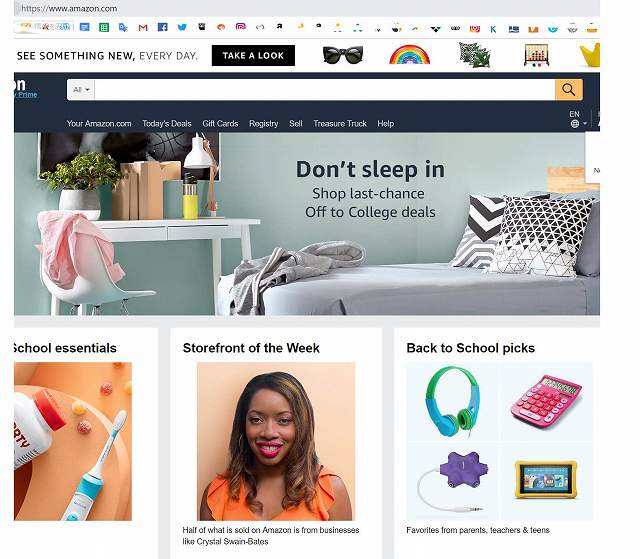This screenshot has height=559, width=640.
Task: Click into the Amazon search field
Action: coord(324,89)
